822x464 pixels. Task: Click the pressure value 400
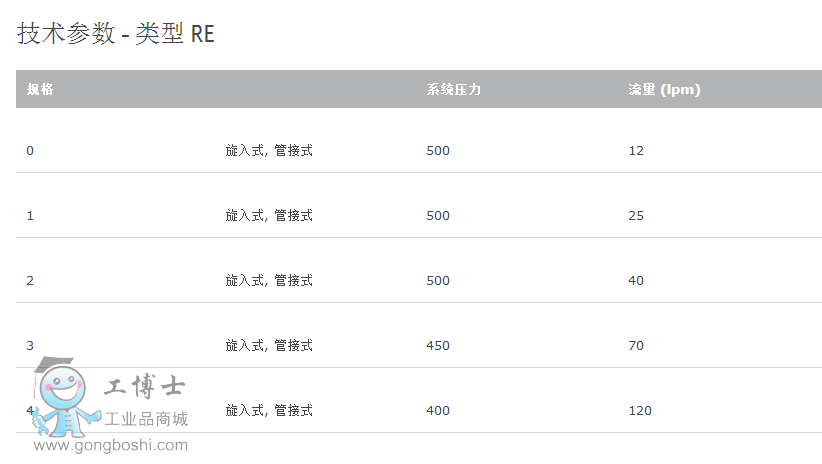point(438,411)
